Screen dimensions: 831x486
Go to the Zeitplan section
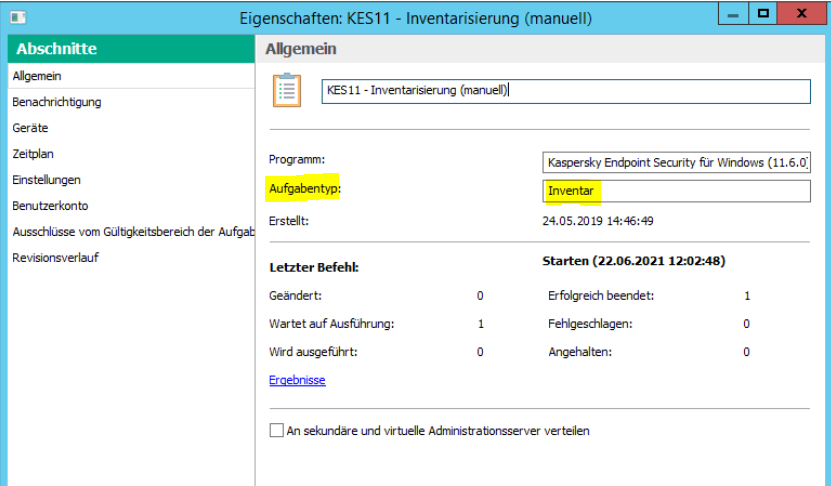[x=33, y=154]
